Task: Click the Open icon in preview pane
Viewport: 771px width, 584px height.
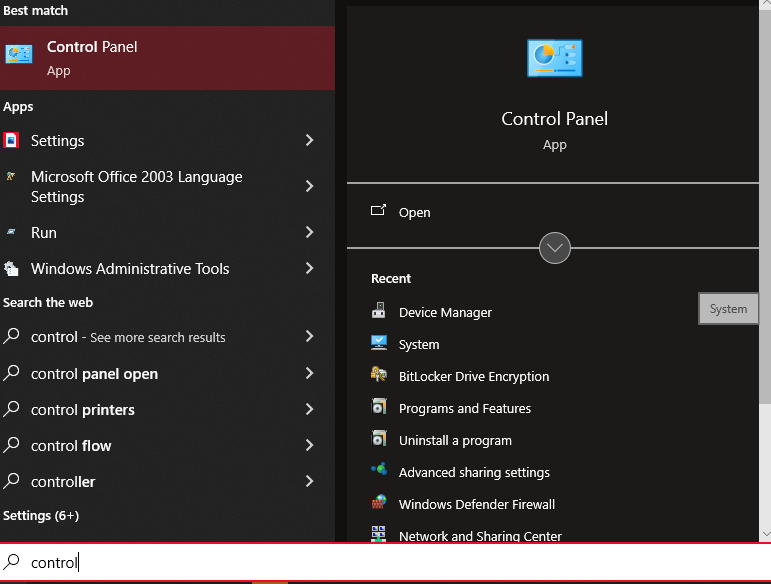Action: 378,210
